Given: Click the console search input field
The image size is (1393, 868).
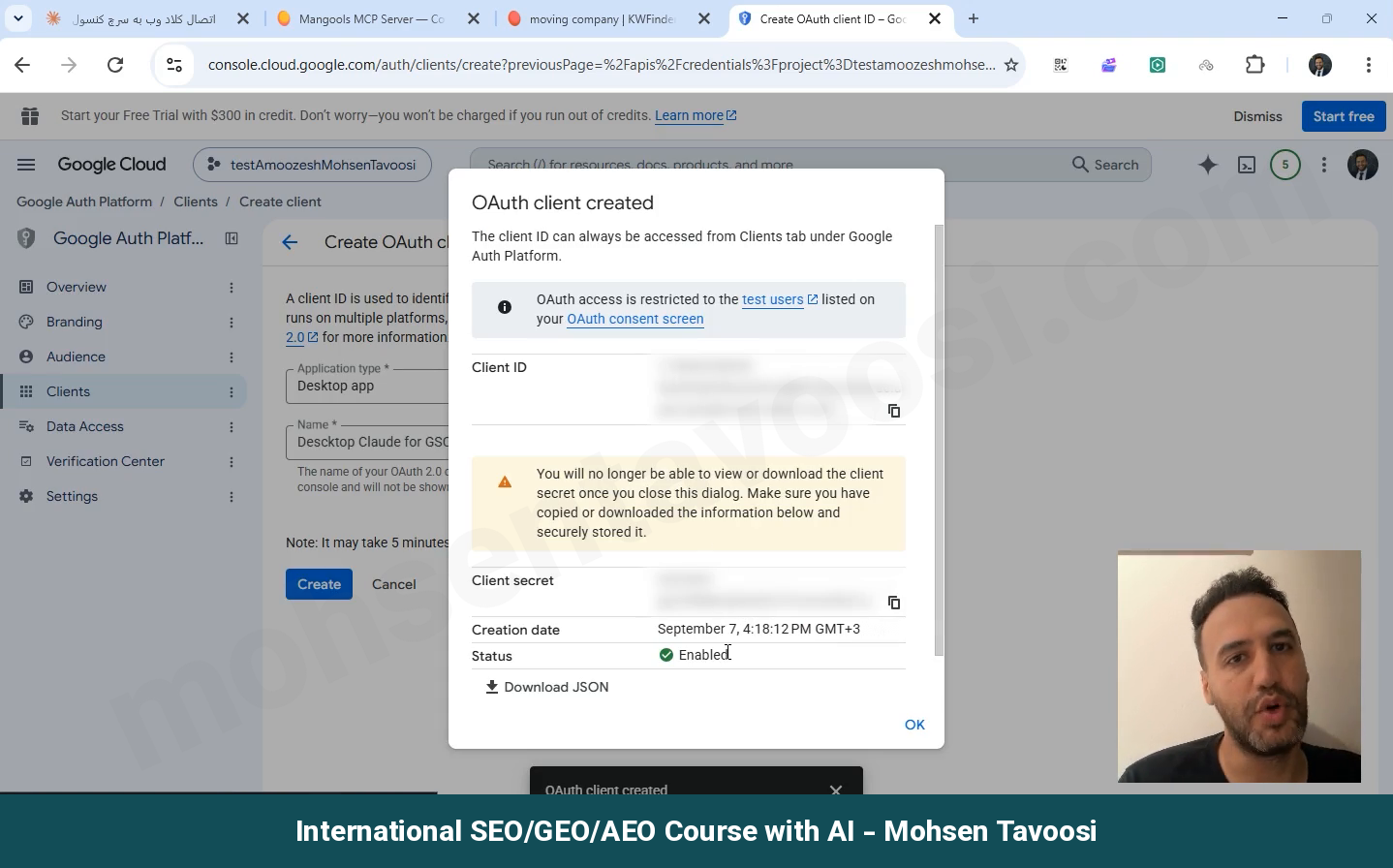Looking at the screenshot, I should click(x=765, y=165).
